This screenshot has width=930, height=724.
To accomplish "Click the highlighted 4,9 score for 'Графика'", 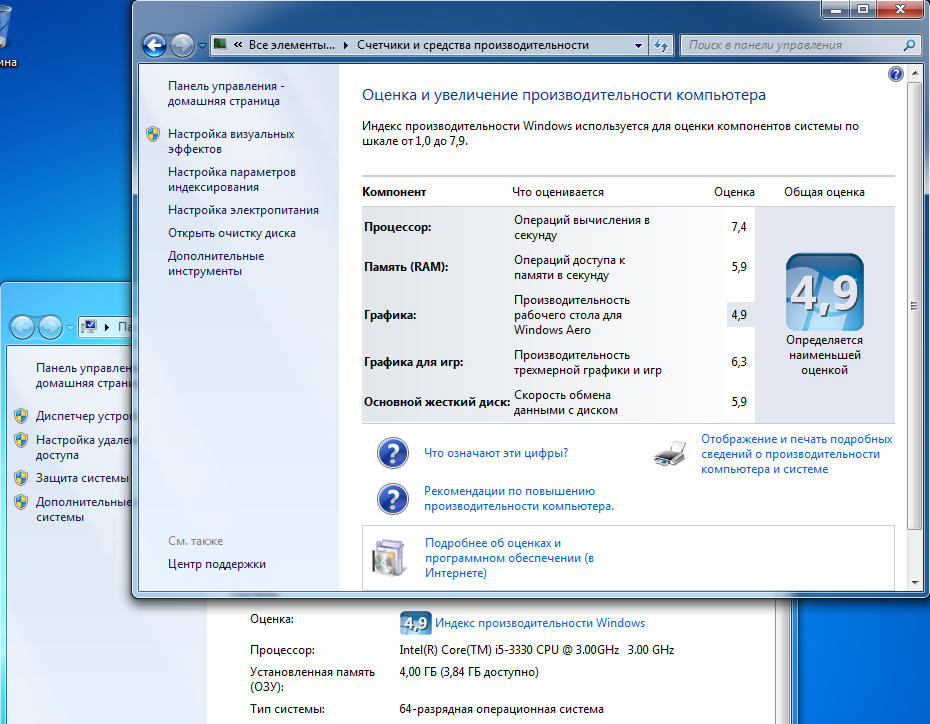I will pos(740,315).
